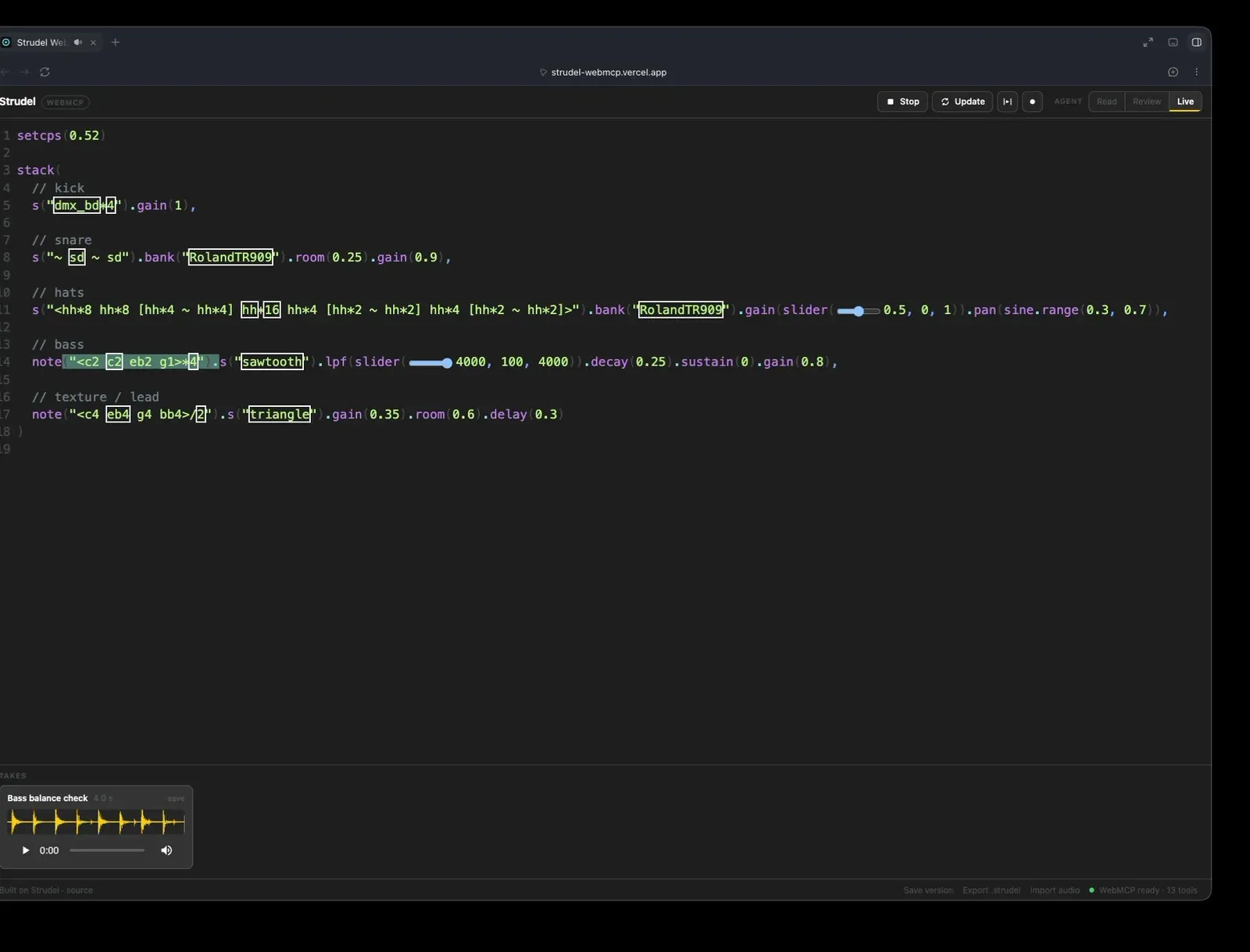Click the picture-in-picture window icon

click(1173, 42)
